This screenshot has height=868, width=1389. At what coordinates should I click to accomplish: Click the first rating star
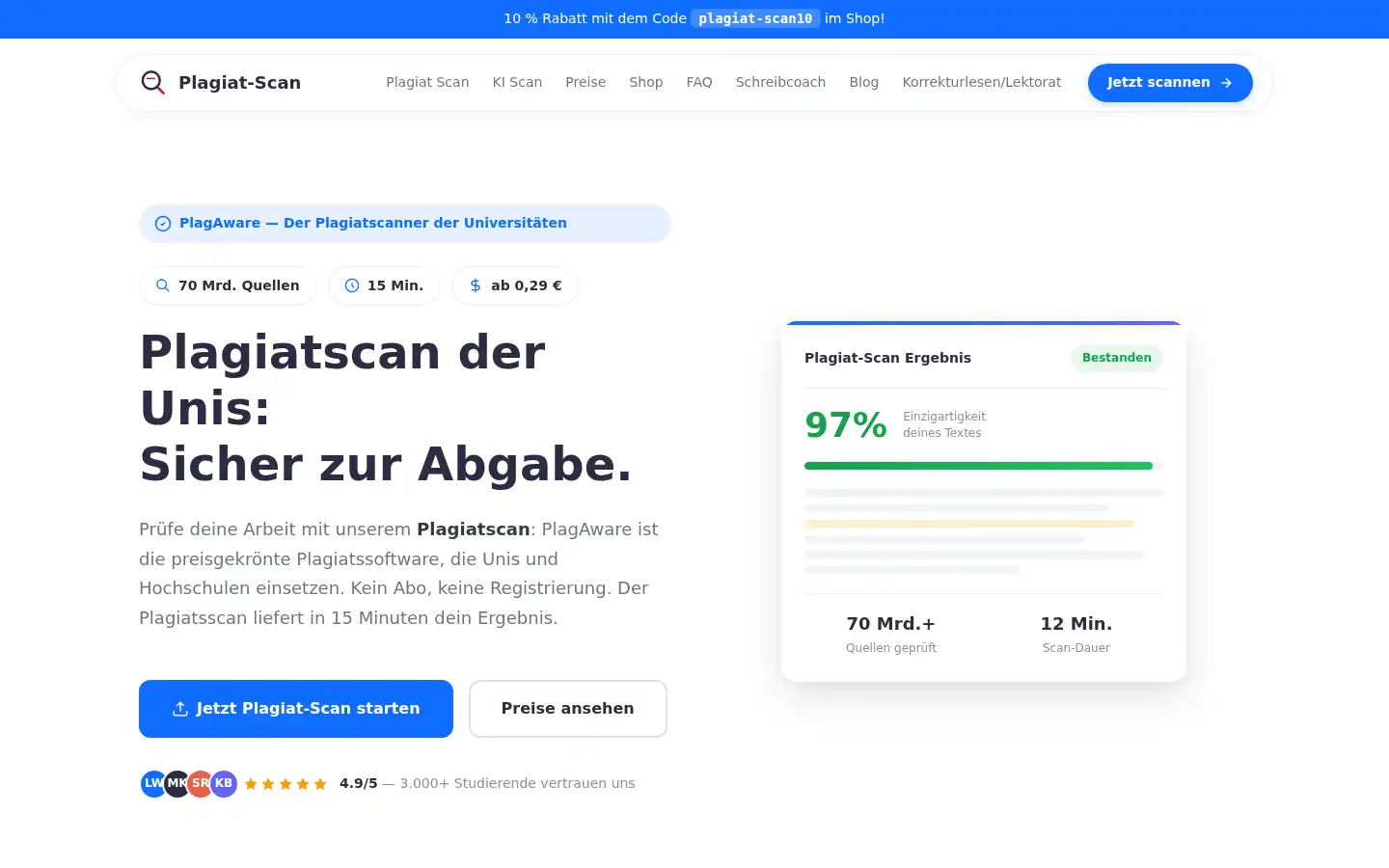tap(251, 784)
